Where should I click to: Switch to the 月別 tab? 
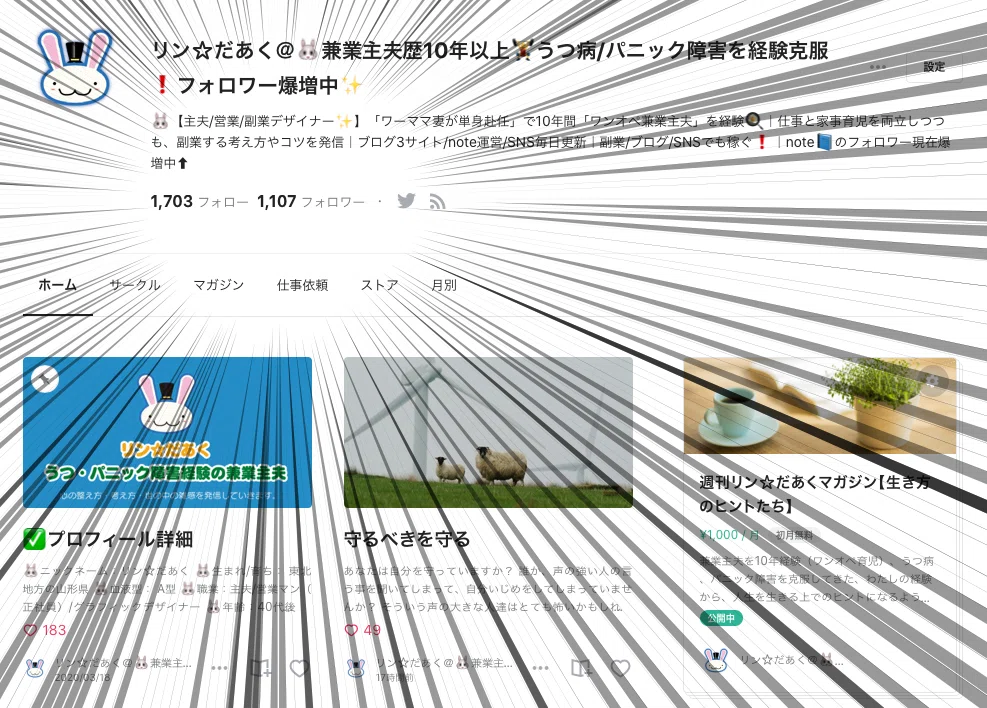pos(444,285)
